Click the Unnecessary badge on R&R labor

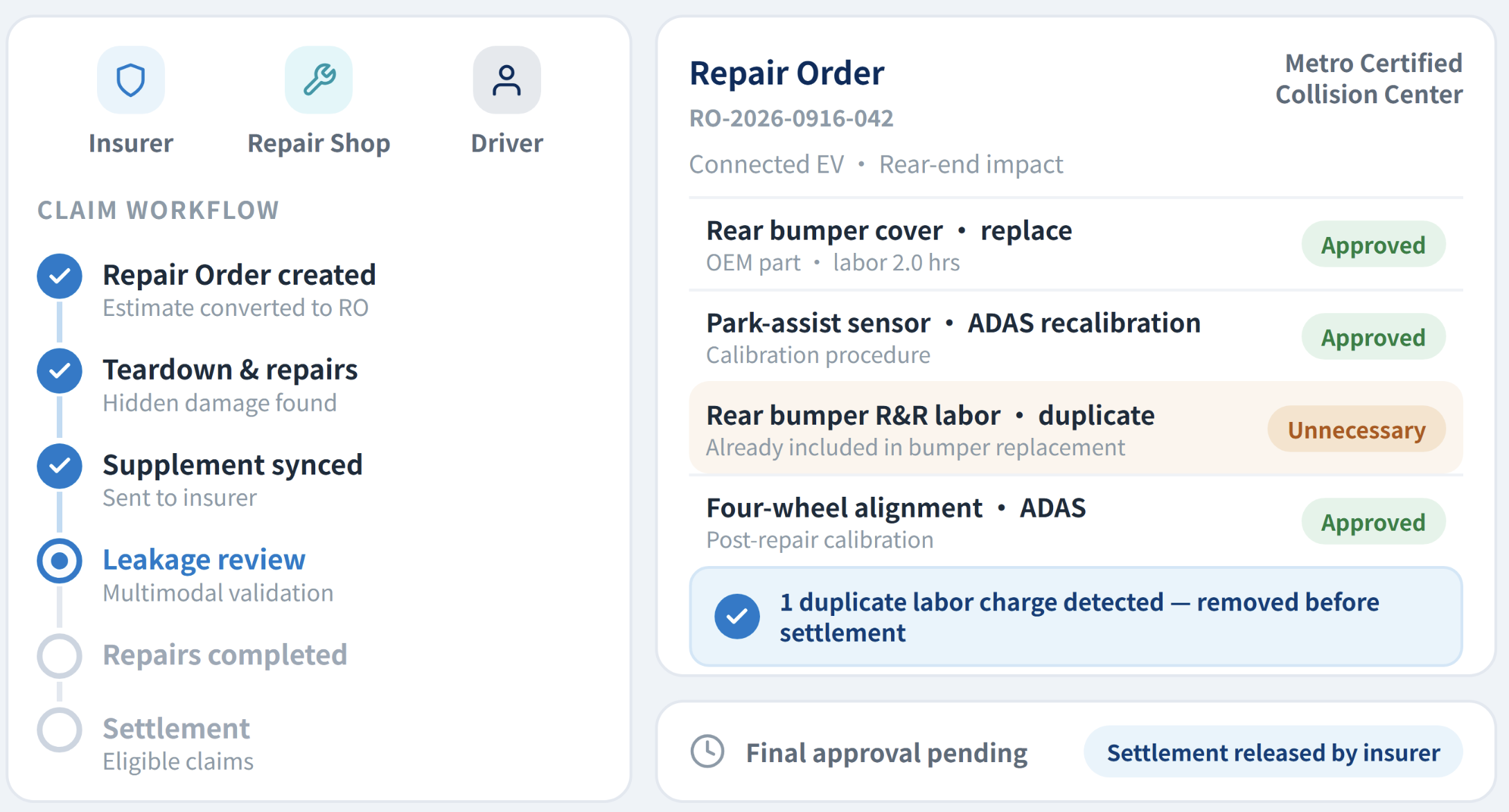1357,430
